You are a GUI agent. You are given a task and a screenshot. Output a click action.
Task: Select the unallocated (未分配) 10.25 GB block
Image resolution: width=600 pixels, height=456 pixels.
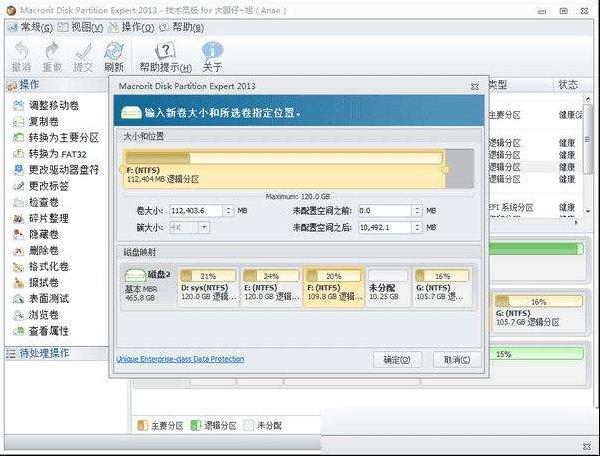tap(388, 287)
